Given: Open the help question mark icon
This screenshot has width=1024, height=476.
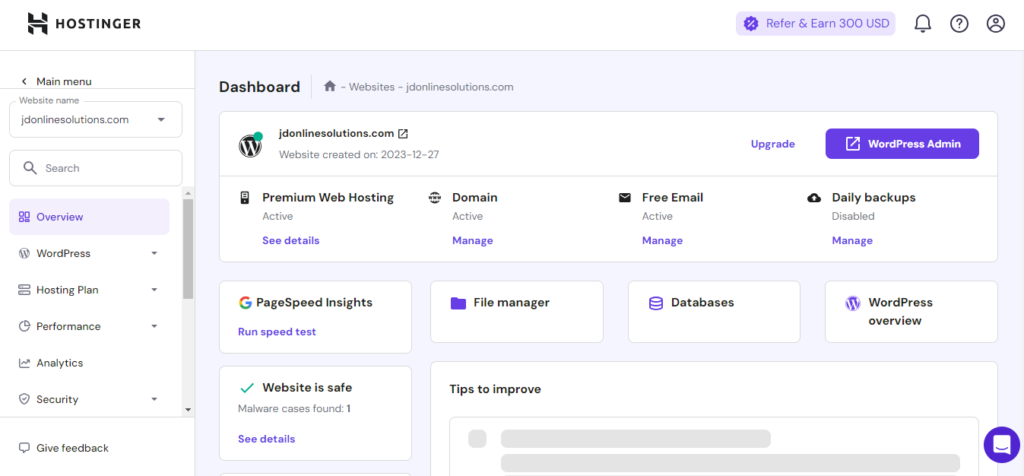Looking at the screenshot, I should tap(959, 24).
